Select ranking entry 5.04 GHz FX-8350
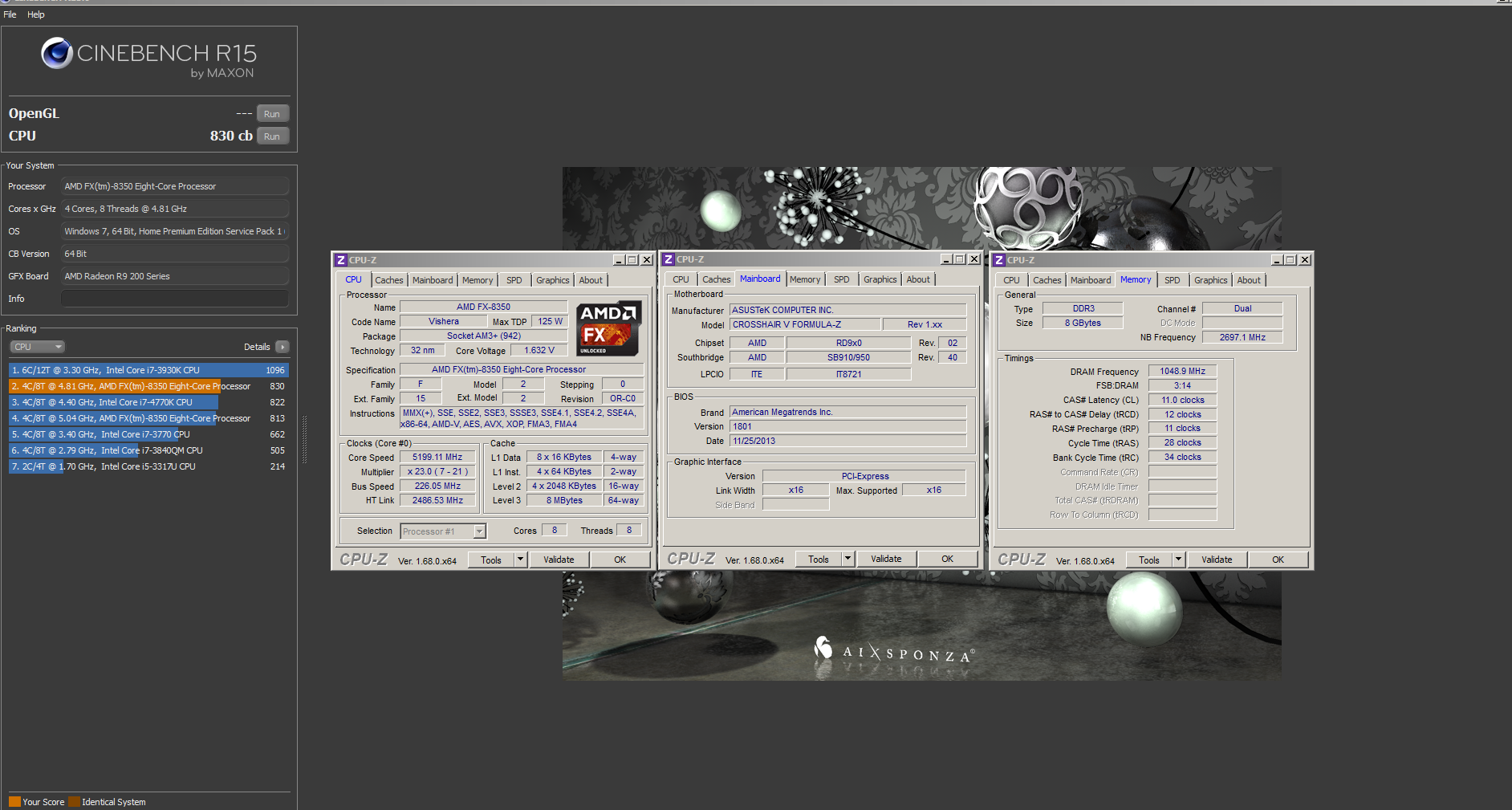The height and width of the screenshot is (810, 1512). pyautogui.click(x=148, y=418)
